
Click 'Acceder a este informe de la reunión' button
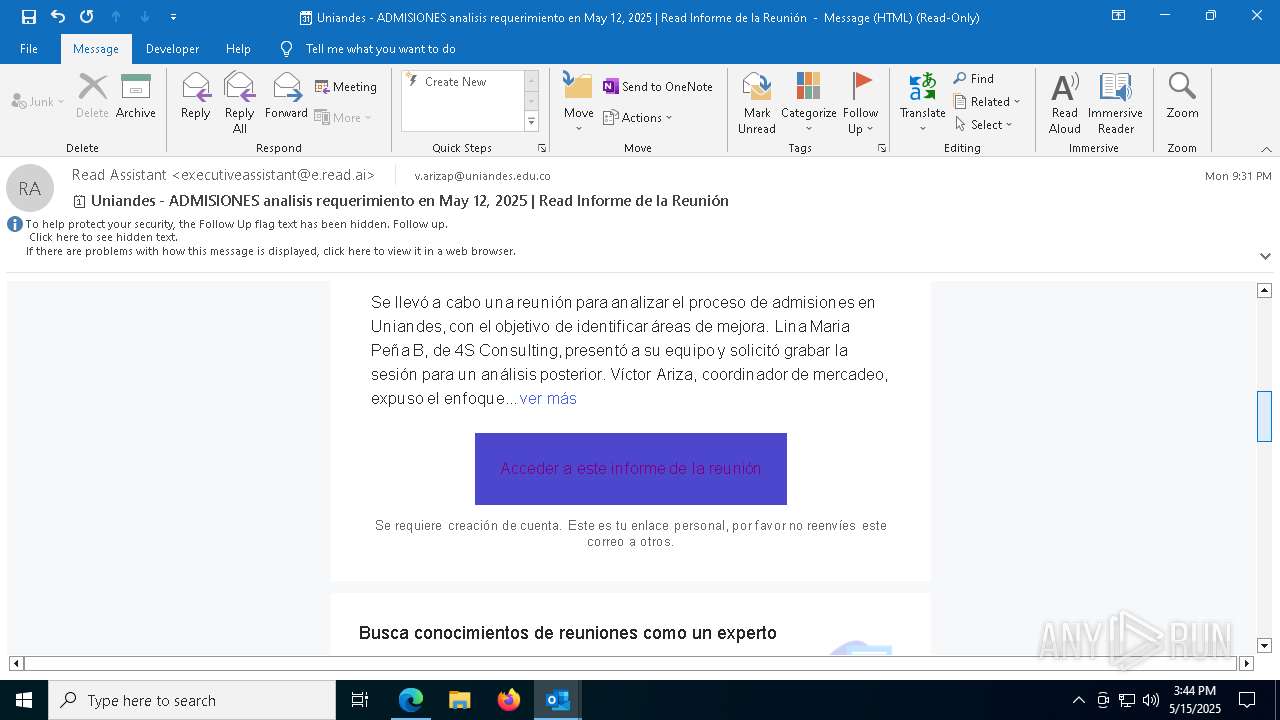631,469
